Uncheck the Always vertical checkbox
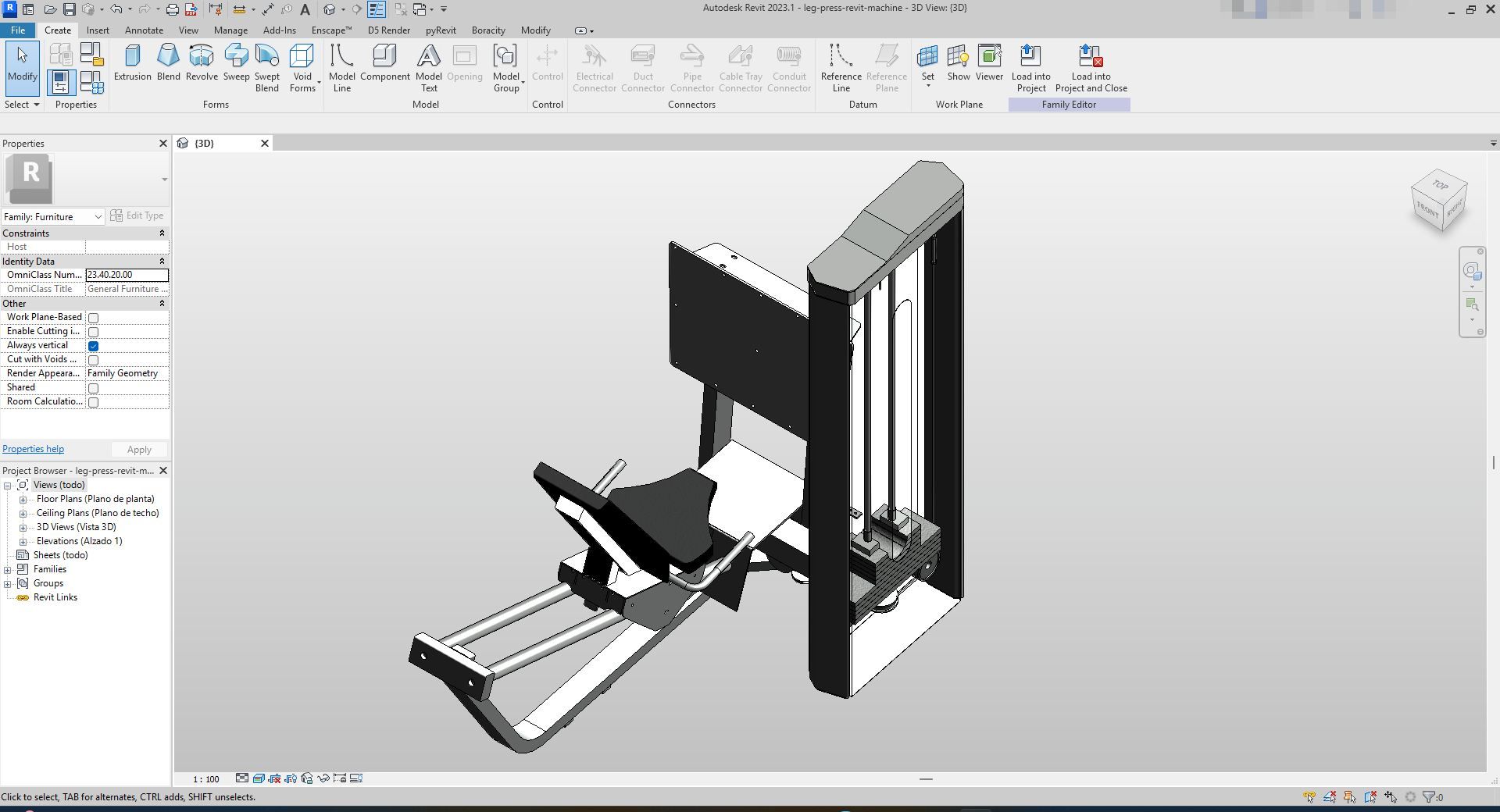 click(93, 346)
